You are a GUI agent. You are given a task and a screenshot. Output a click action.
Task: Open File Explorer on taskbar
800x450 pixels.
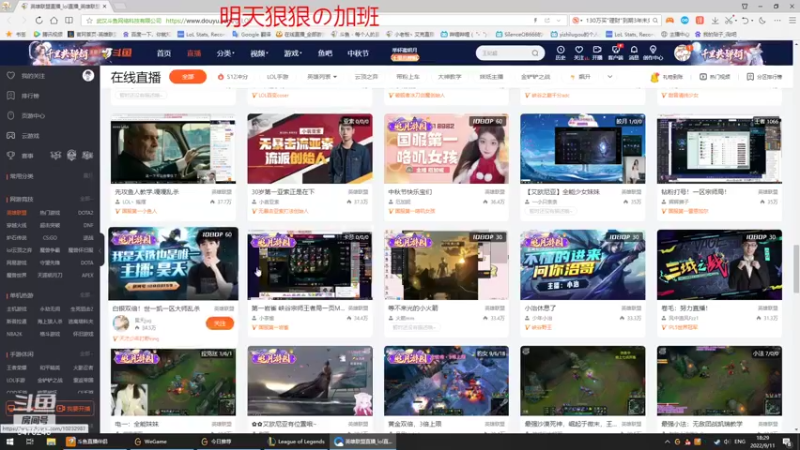pyautogui.click(x=51, y=441)
